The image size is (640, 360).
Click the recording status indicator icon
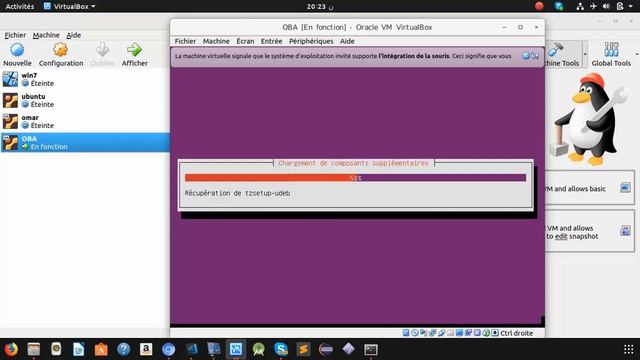click(x=468, y=333)
